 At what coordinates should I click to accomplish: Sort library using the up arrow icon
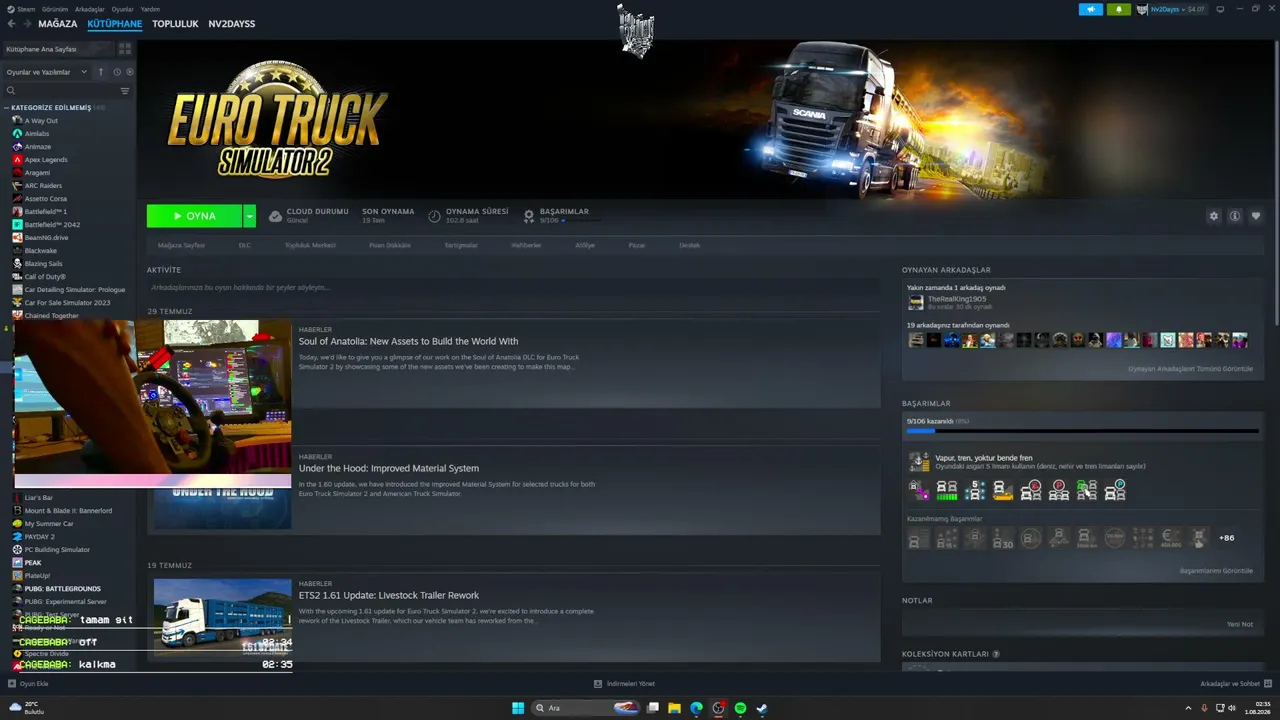click(x=101, y=72)
